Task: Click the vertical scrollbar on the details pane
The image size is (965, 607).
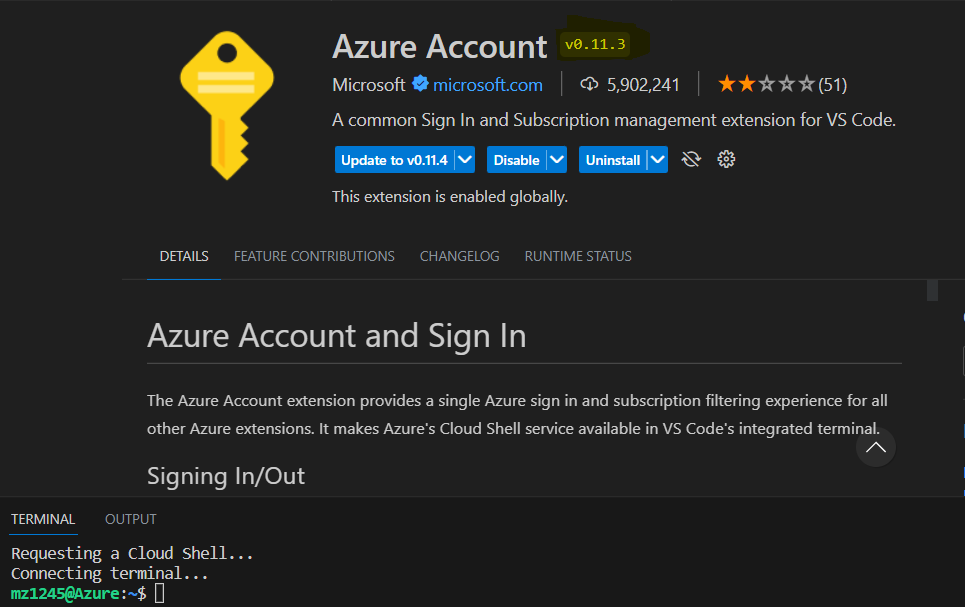Action: point(931,291)
